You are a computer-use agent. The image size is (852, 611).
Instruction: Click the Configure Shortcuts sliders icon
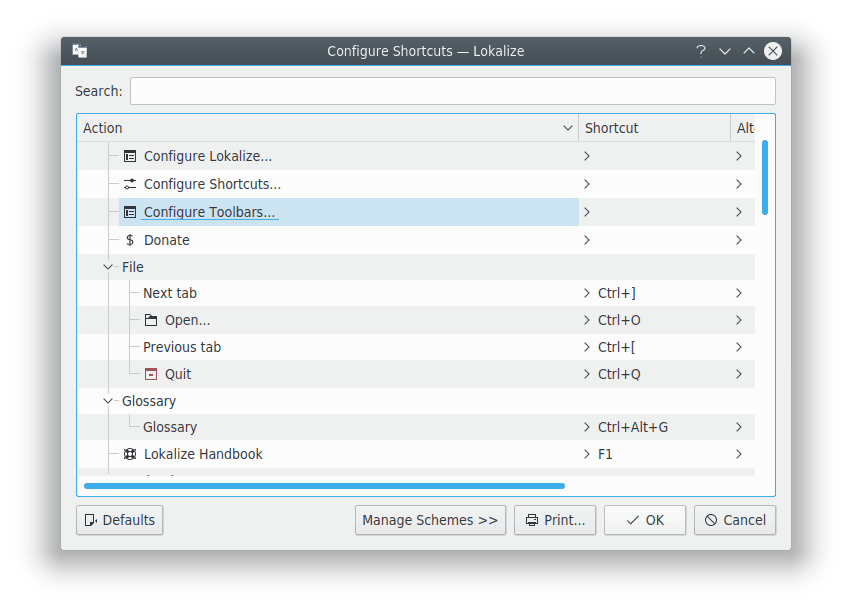[129, 184]
